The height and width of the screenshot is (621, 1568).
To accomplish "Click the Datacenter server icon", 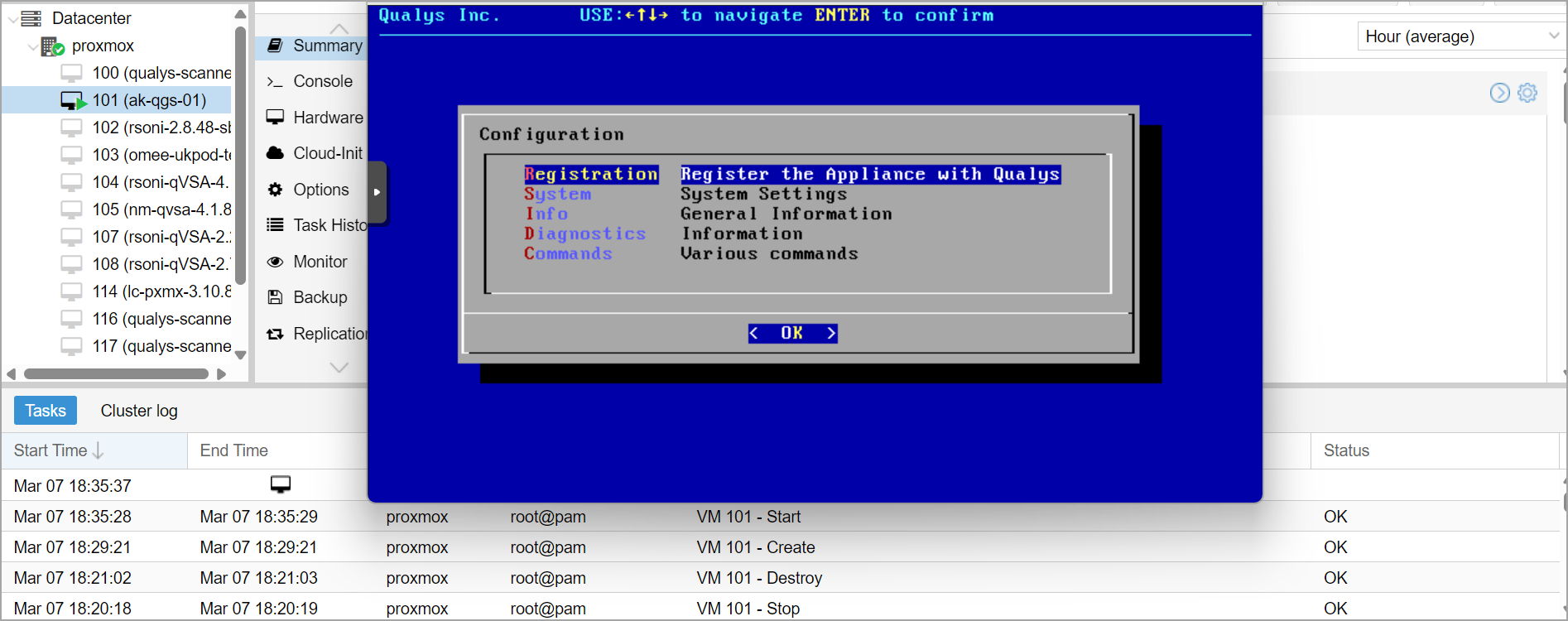I will [x=31, y=18].
